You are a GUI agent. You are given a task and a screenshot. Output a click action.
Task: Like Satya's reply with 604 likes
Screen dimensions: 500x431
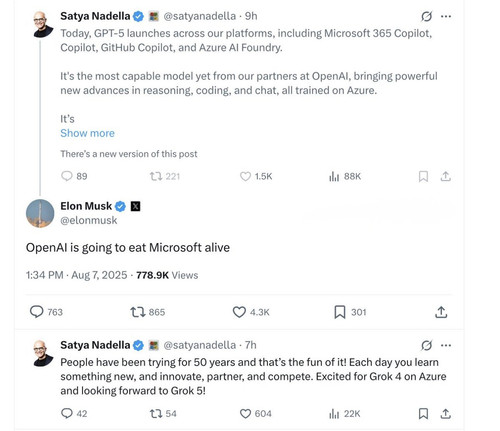pos(245,414)
